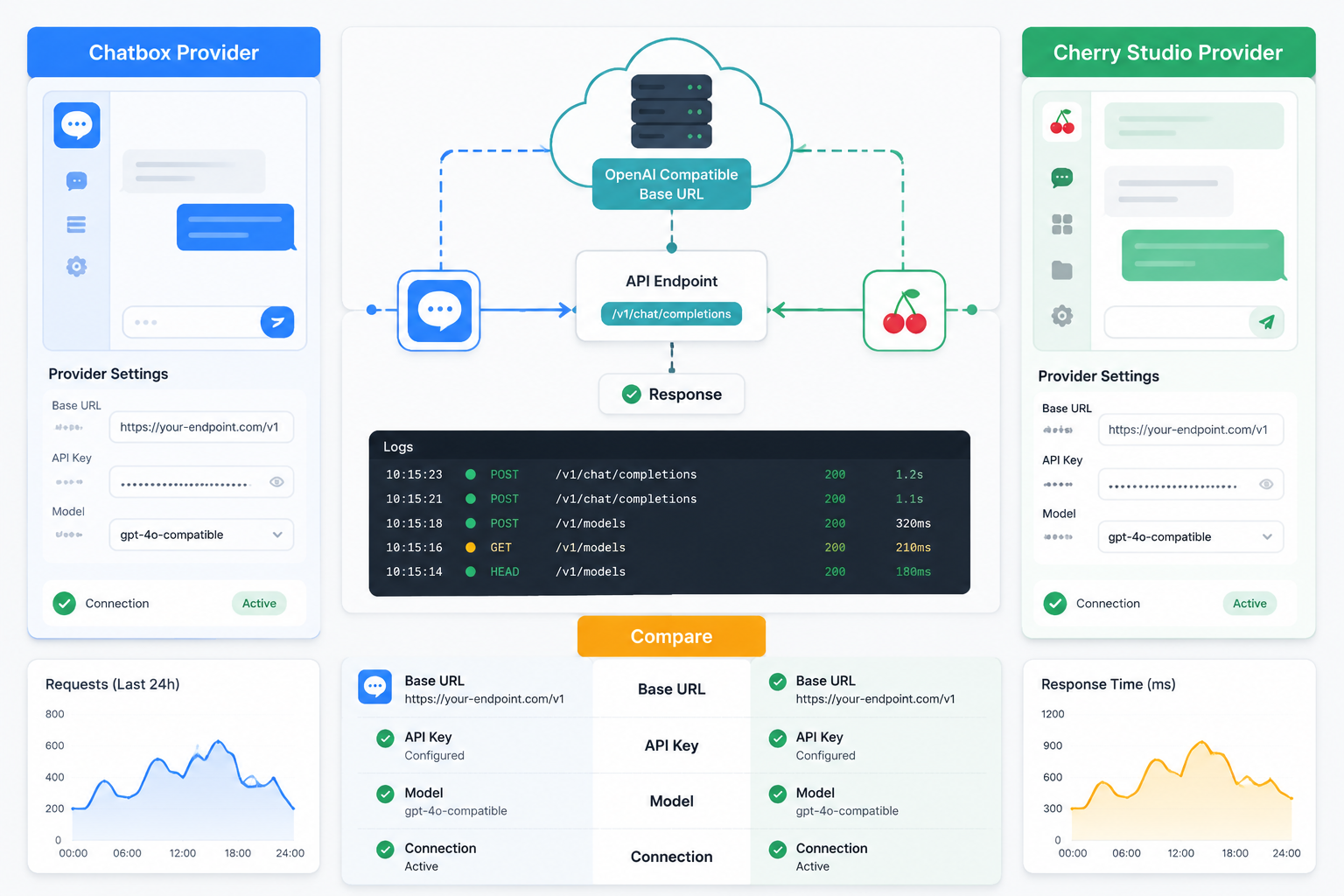
Task: Click check beside right Connection Active row
Action: point(777,849)
